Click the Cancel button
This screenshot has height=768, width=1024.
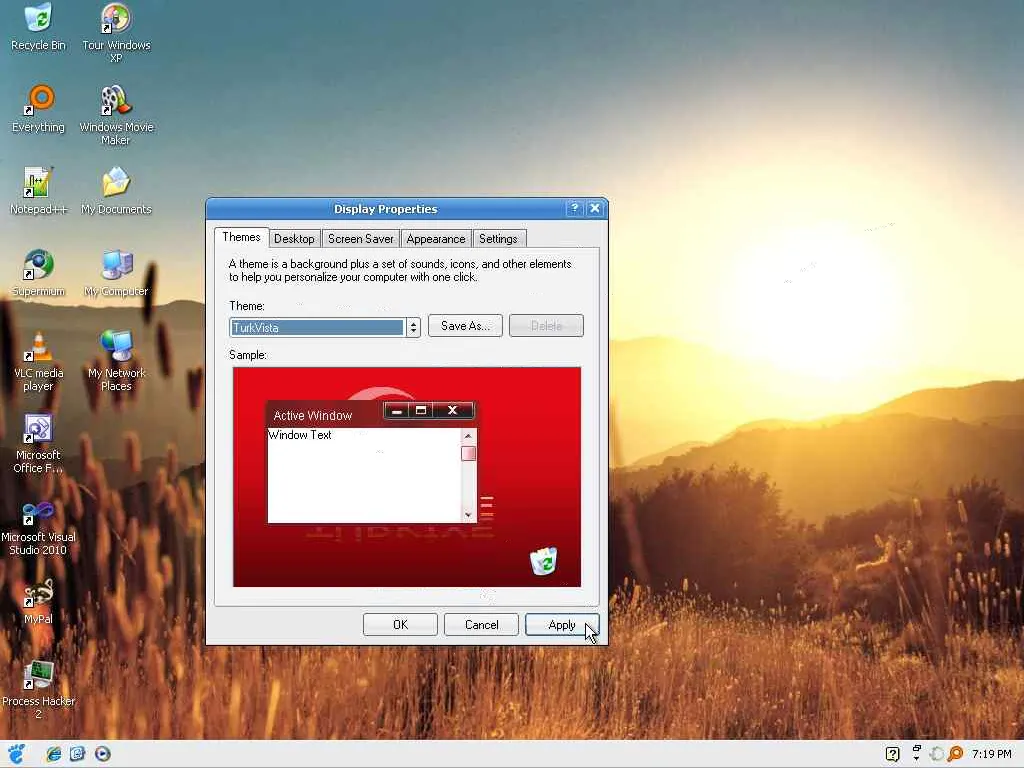click(x=481, y=625)
